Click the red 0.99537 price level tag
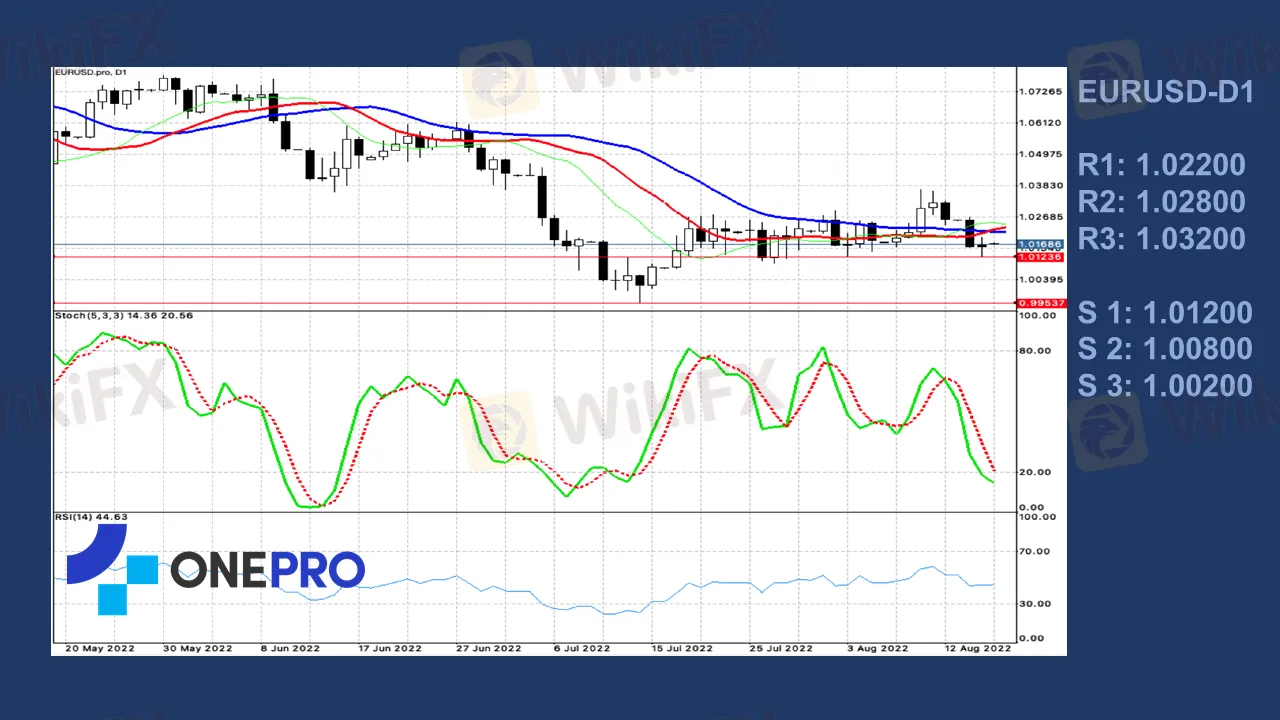The width and height of the screenshot is (1280, 720). point(1039,303)
